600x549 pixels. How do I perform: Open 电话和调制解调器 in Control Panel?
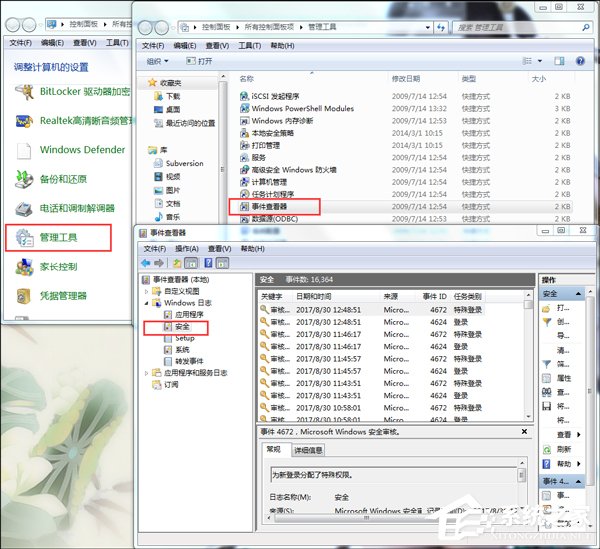coord(65,209)
